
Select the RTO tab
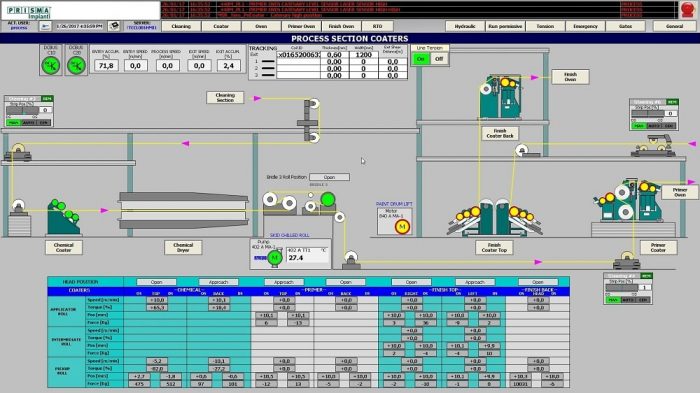(x=377, y=26)
